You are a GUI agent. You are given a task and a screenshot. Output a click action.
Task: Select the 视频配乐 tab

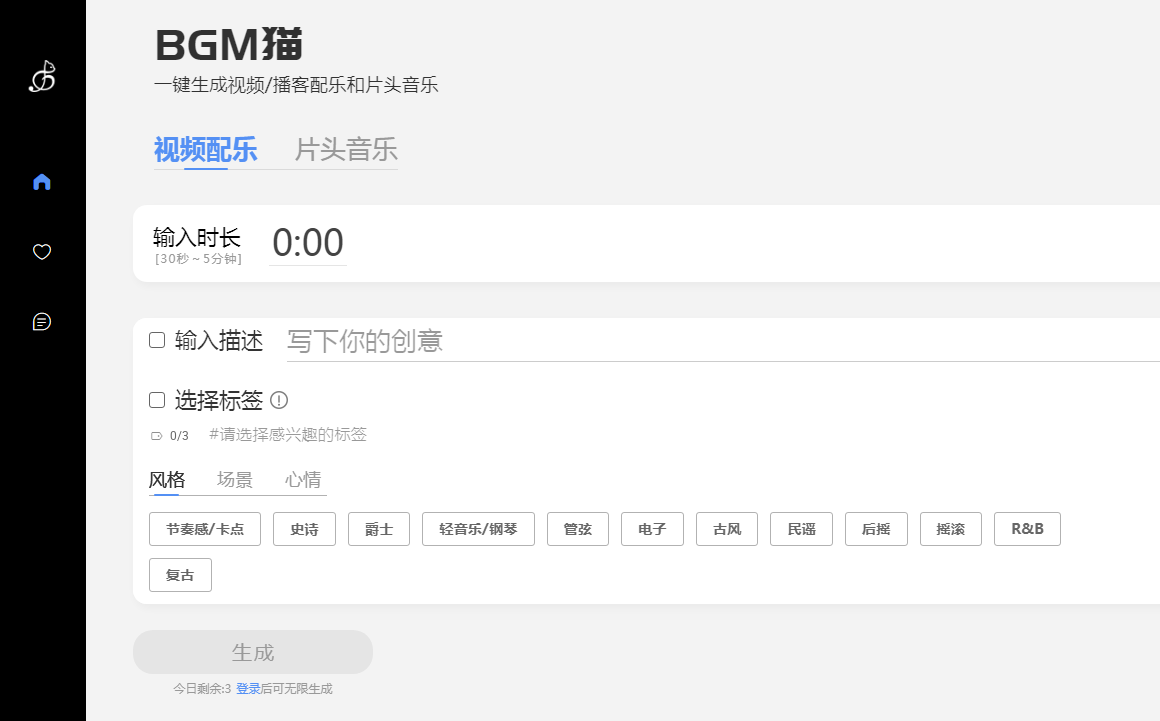click(205, 150)
